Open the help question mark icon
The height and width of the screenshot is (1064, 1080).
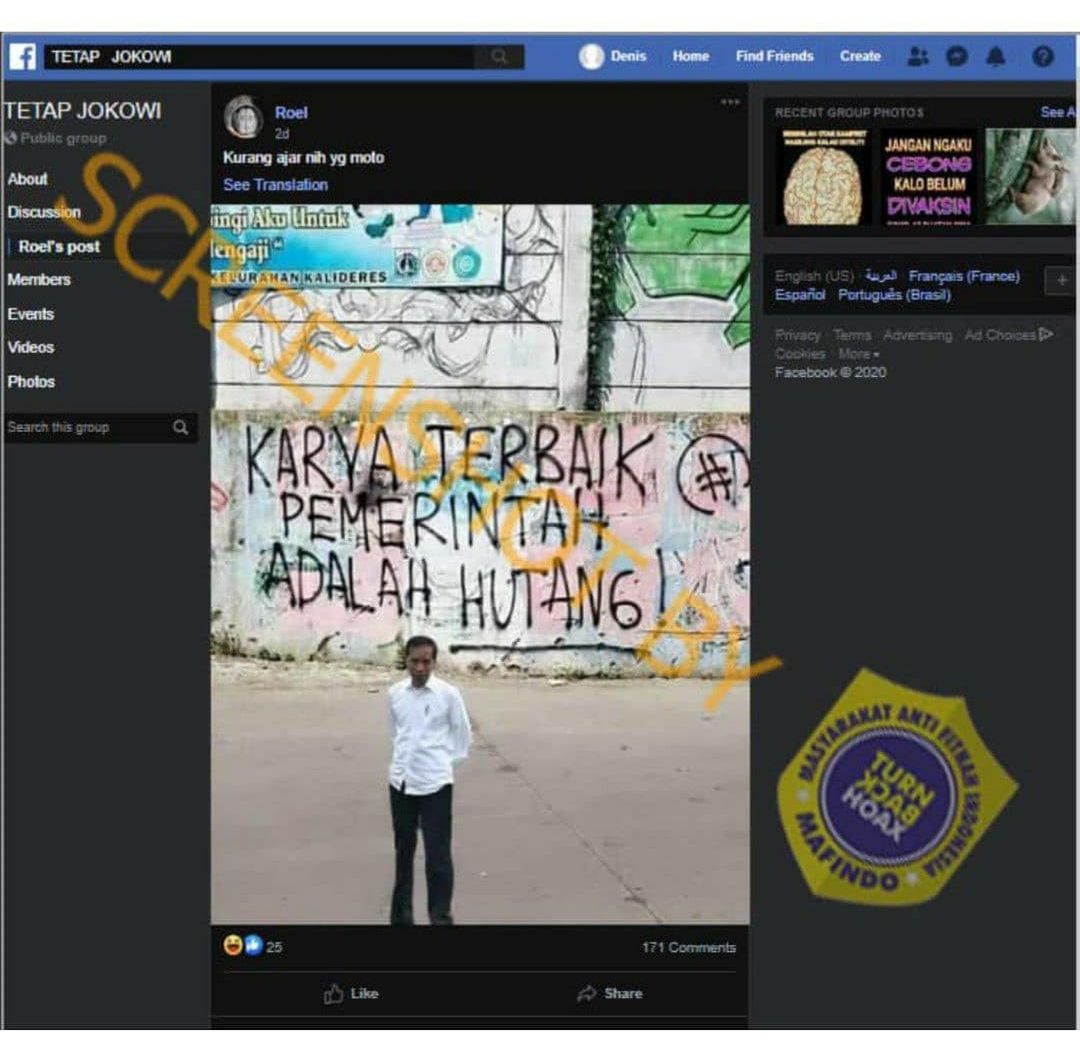pos(1043,56)
